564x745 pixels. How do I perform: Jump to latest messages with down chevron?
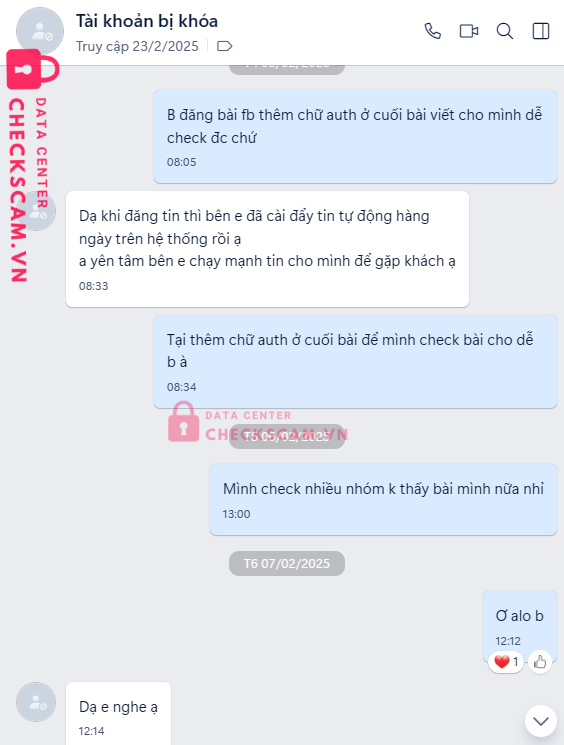point(541,721)
